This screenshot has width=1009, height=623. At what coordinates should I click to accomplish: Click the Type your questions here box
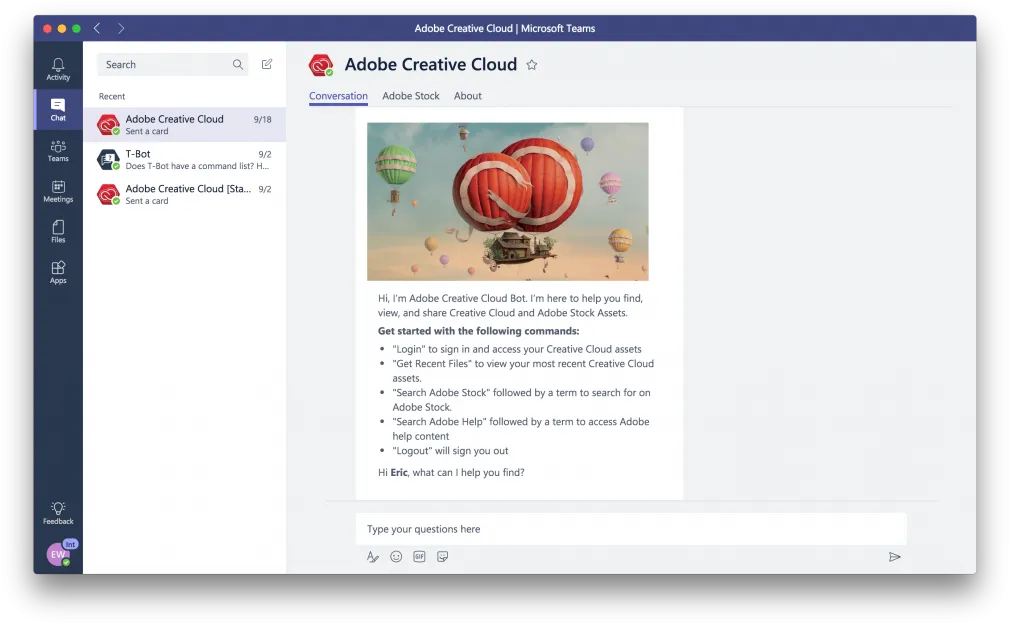(631, 529)
